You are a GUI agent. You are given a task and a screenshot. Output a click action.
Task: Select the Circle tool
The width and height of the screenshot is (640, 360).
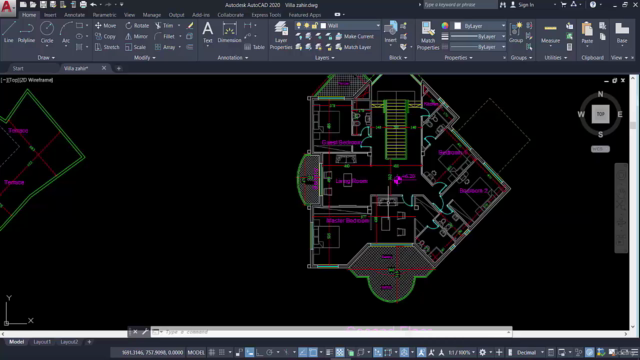47,32
